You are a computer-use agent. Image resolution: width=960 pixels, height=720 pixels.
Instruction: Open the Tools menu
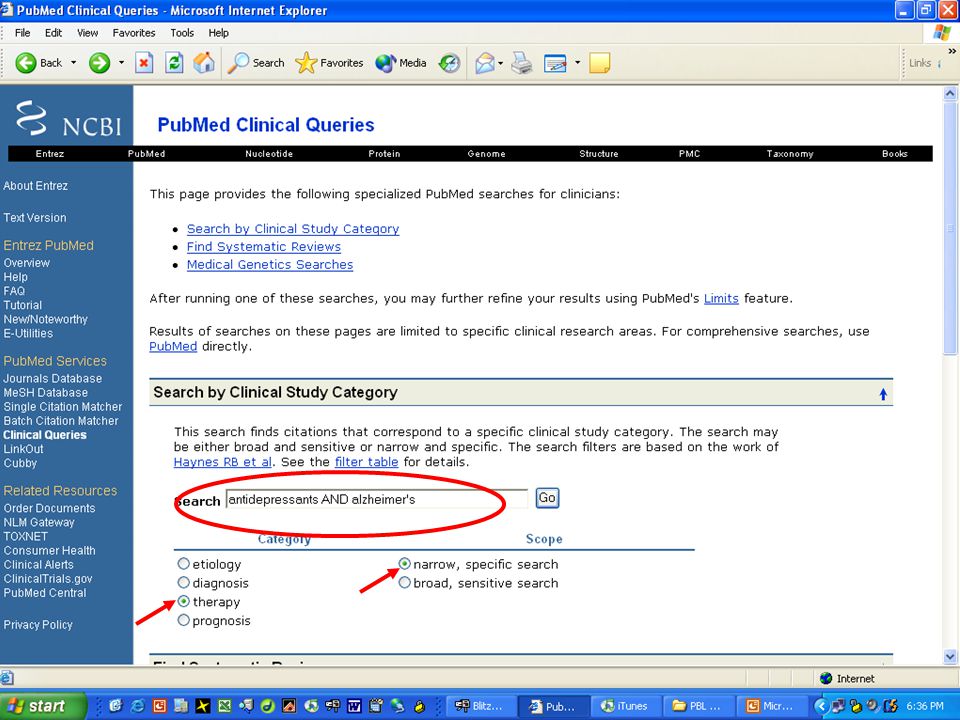(x=182, y=32)
